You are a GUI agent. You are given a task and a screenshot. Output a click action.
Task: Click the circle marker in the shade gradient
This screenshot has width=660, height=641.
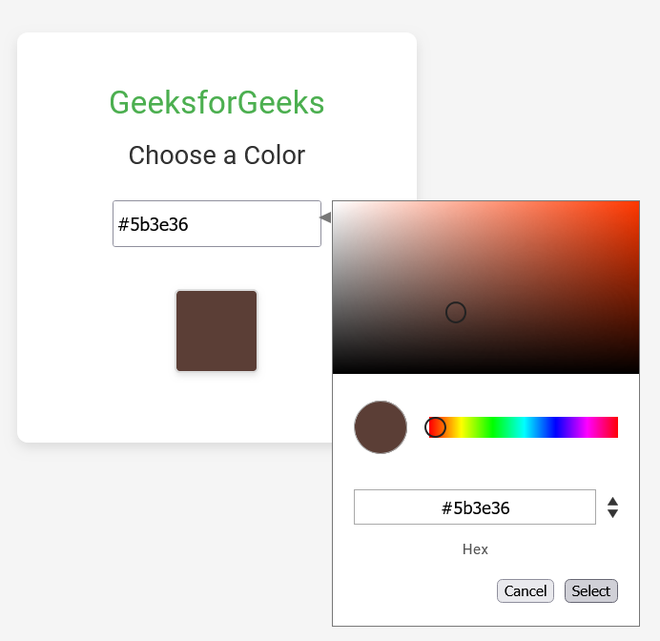tap(455, 312)
